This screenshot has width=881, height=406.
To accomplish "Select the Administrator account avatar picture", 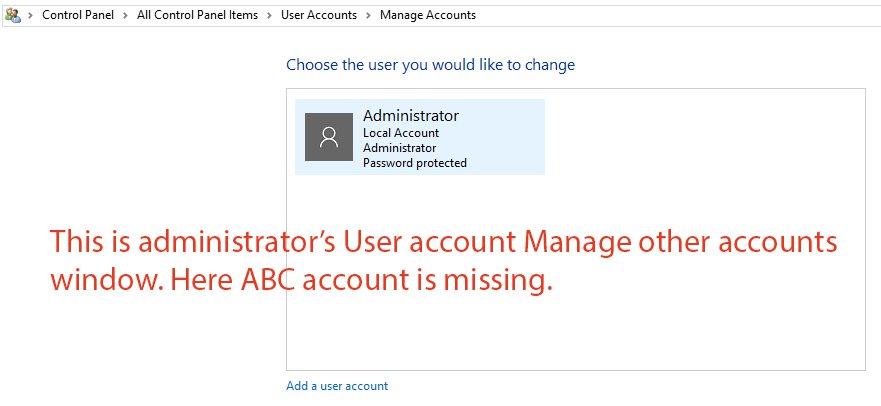I will coord(329,137).
